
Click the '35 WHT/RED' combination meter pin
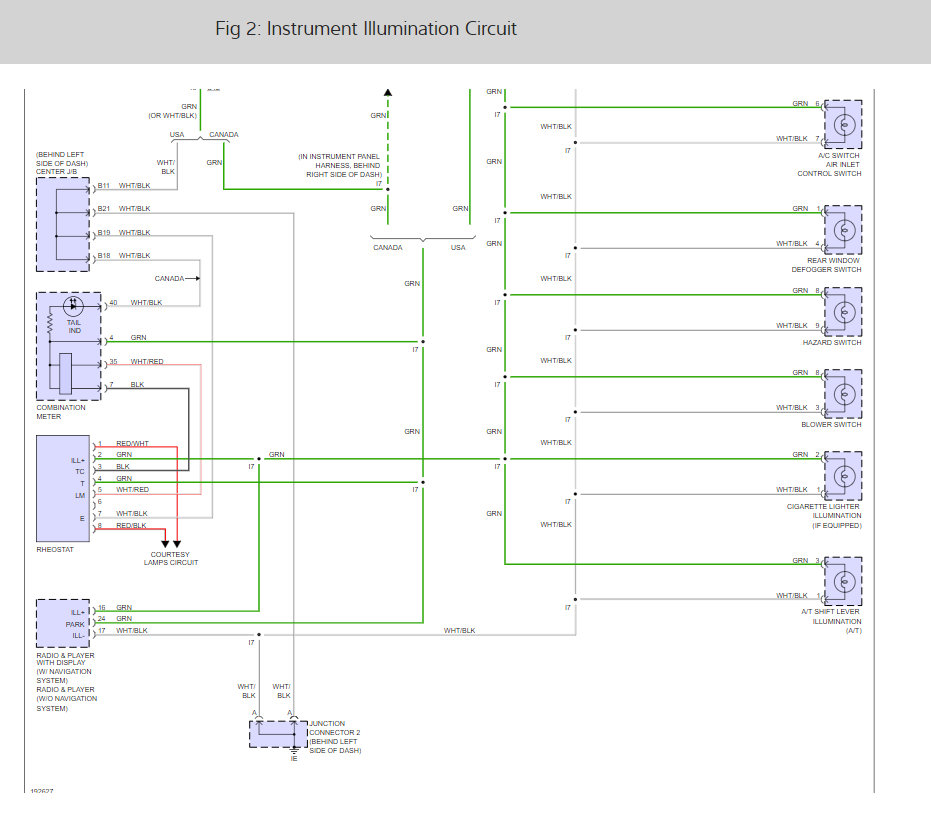(136, 362)
